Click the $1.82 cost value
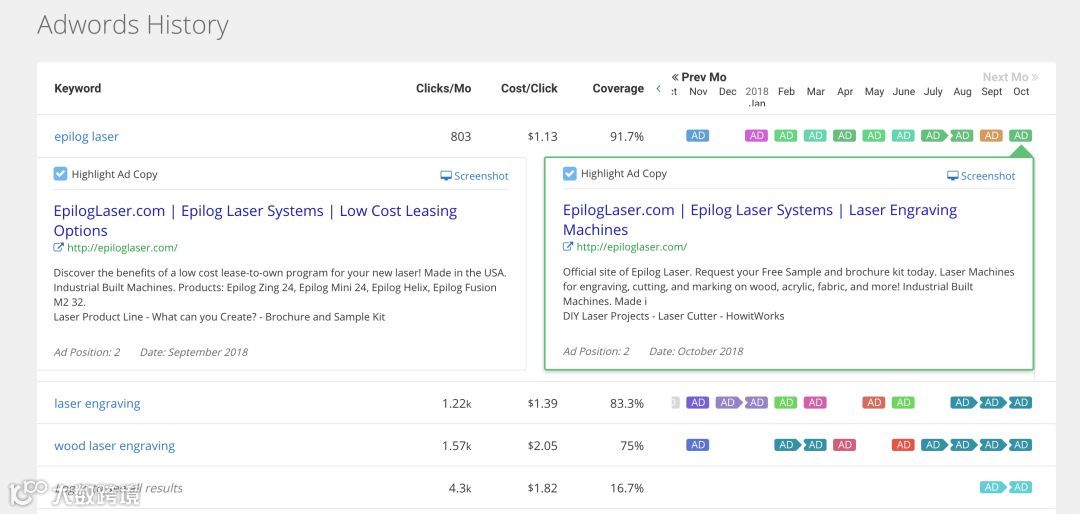The image size is (1080, 514). [543, 489]
